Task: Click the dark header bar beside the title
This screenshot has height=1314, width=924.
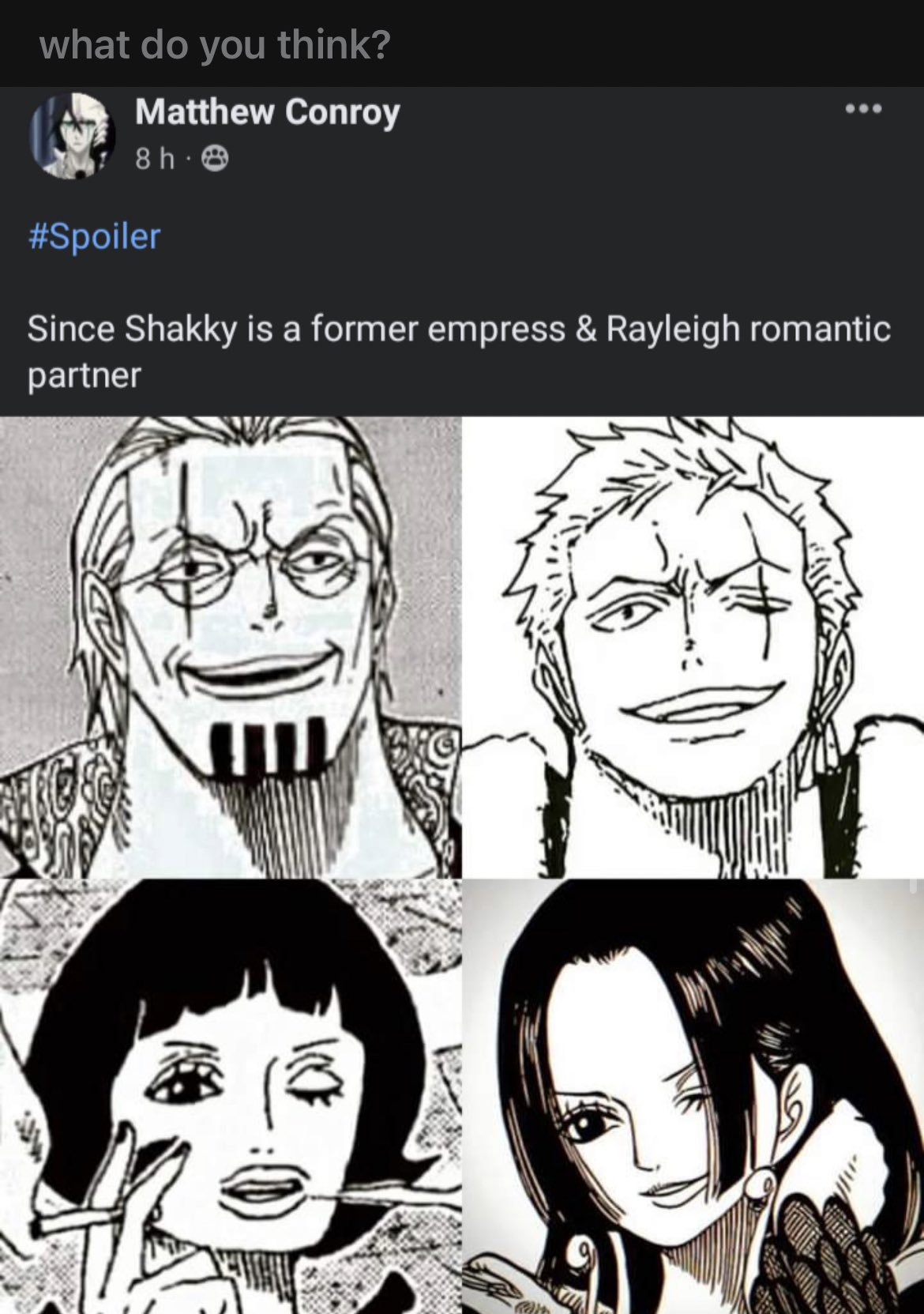Action: [655, 43]
